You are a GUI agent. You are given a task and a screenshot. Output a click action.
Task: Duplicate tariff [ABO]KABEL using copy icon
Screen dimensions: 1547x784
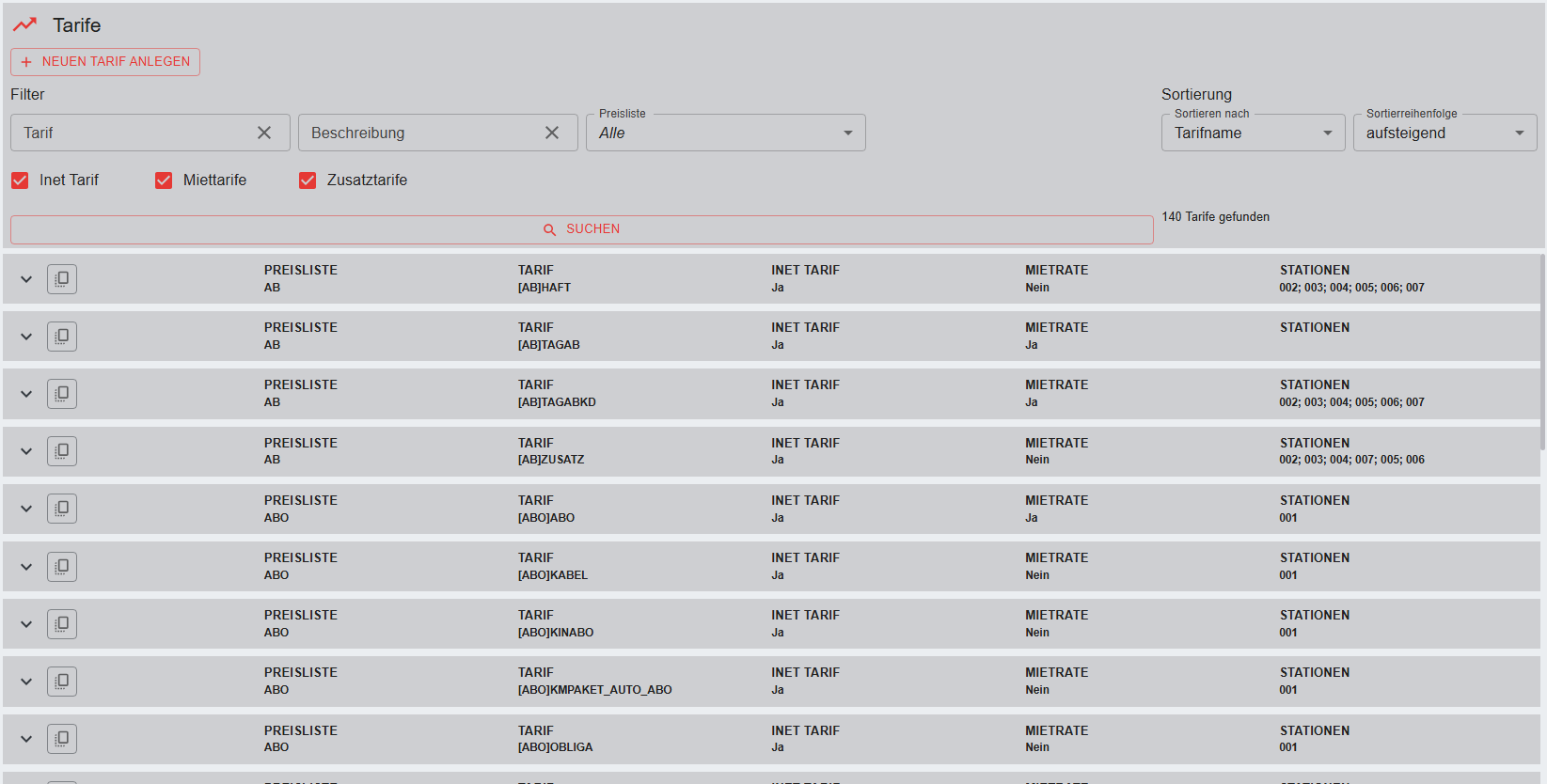point(62,567)
